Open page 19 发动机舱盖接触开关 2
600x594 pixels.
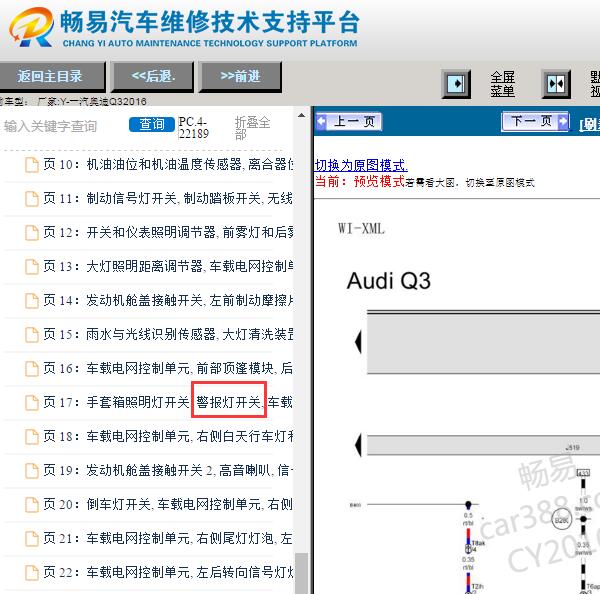click(x=168, y=470)
